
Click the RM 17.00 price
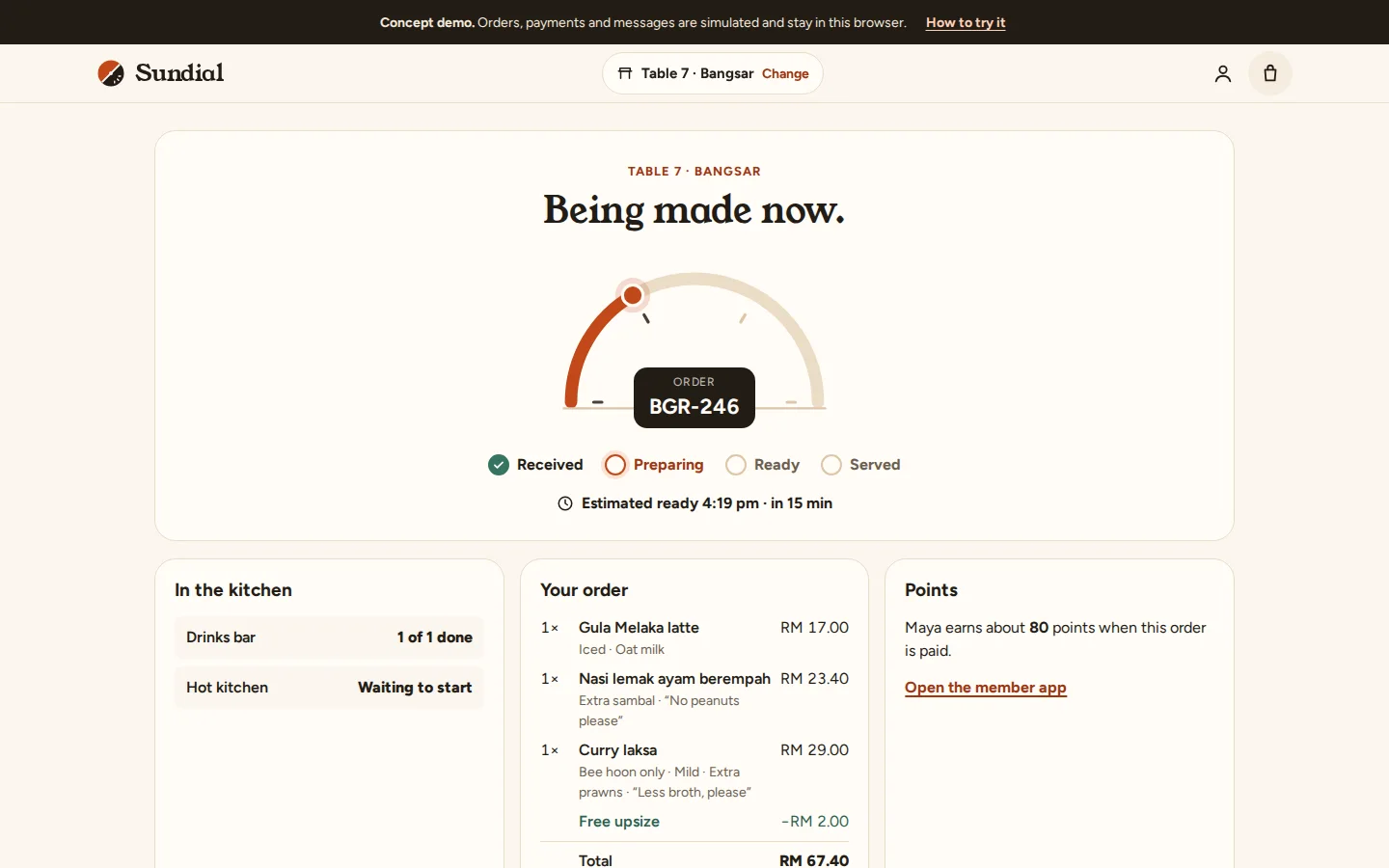[x=815, y=628]
